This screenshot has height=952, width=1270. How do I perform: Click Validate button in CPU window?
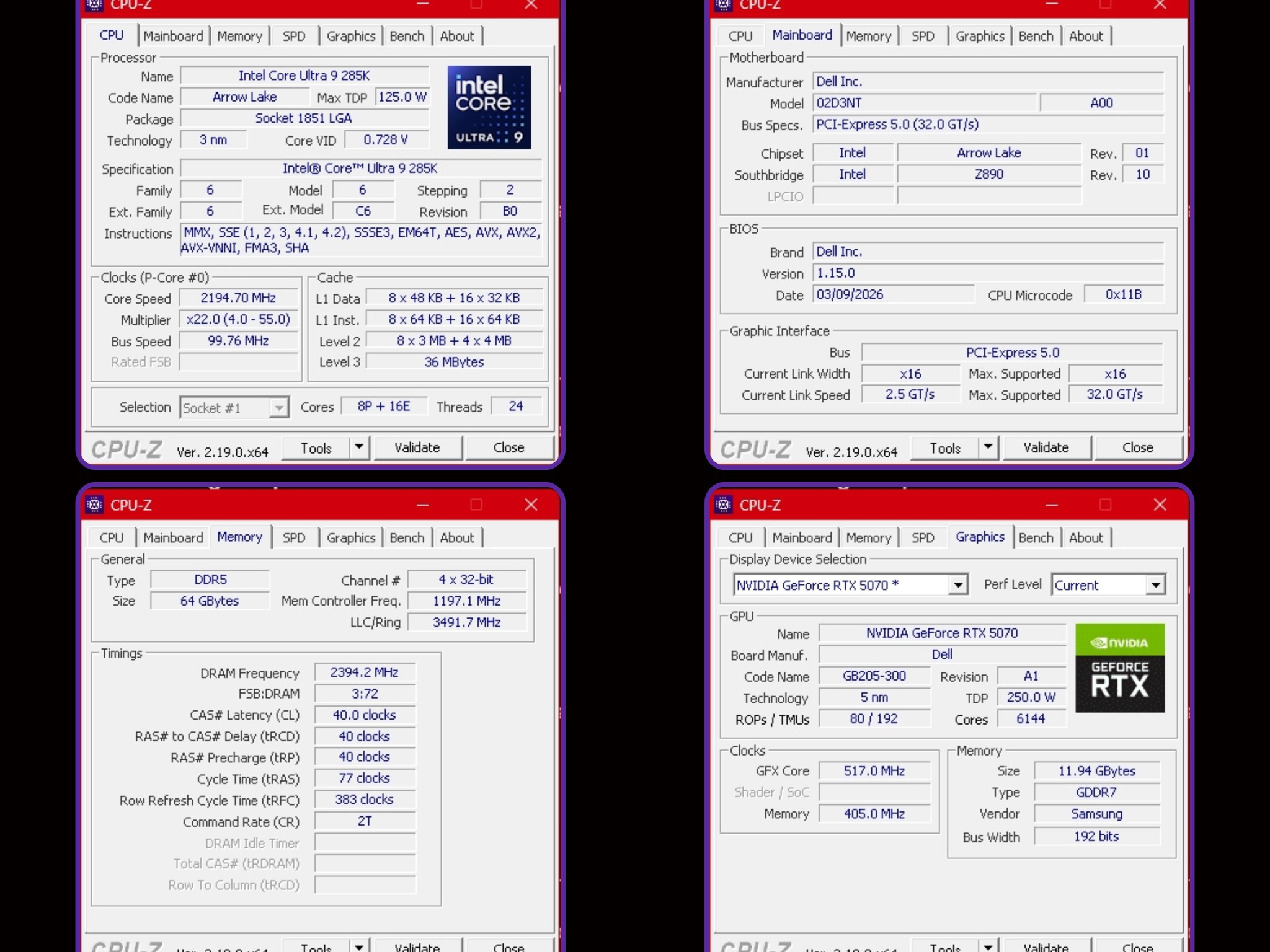(417, 447)
